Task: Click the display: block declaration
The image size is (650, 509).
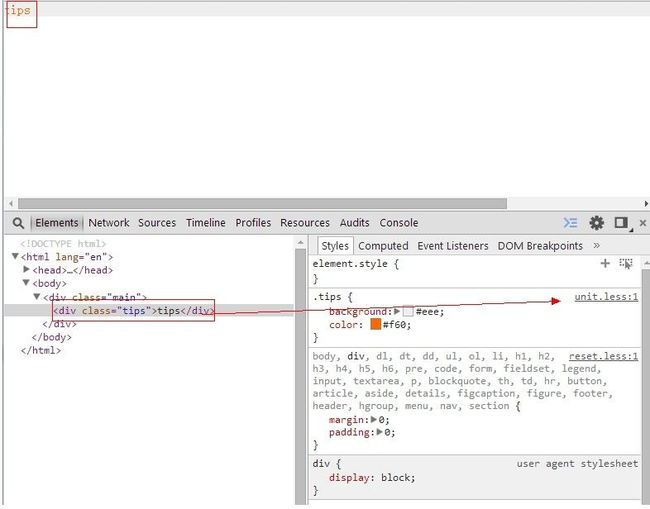Action: tap(372, 477)
